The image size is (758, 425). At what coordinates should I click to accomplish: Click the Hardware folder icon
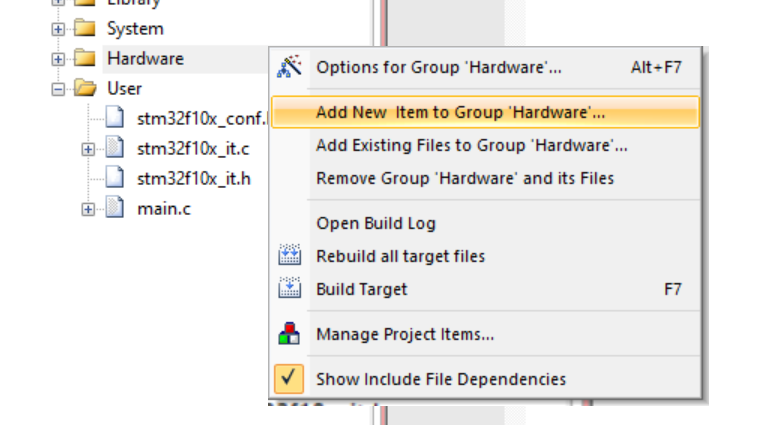point(84,58)
